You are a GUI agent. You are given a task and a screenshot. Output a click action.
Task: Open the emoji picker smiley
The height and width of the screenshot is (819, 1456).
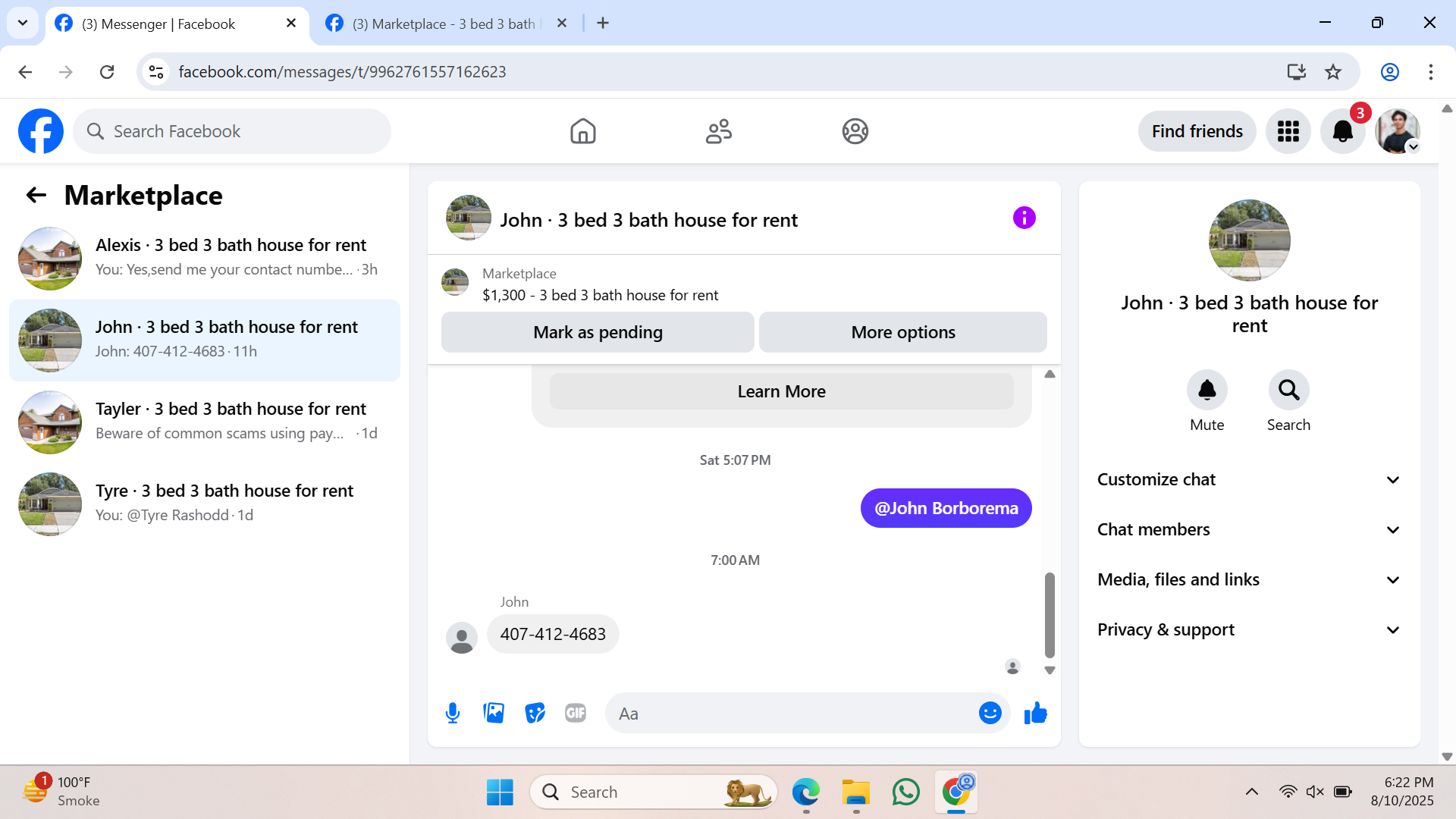point(990,713)
